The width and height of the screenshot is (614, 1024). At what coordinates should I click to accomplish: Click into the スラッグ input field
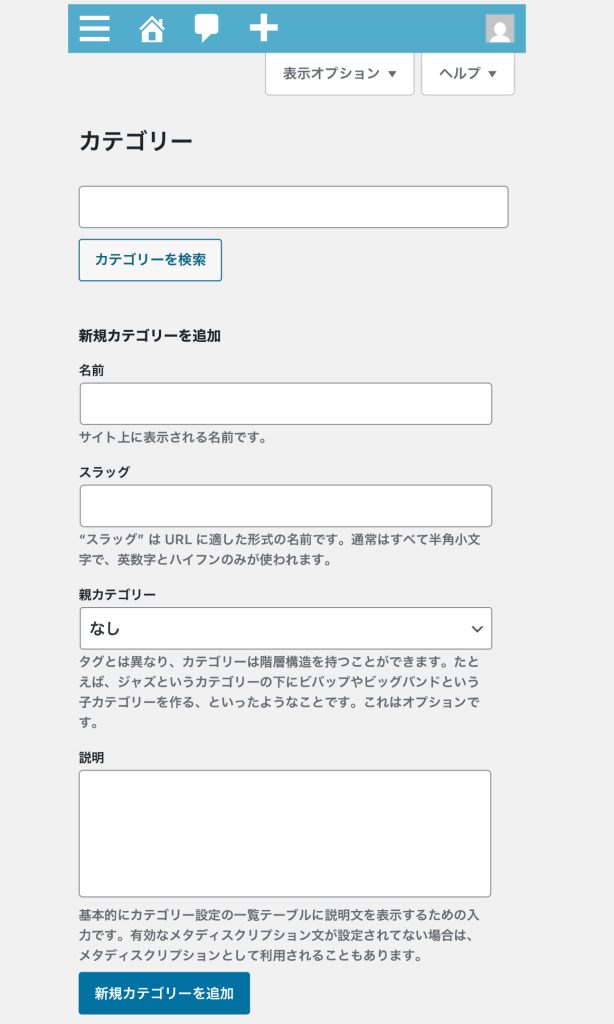[x=285, y=506]
